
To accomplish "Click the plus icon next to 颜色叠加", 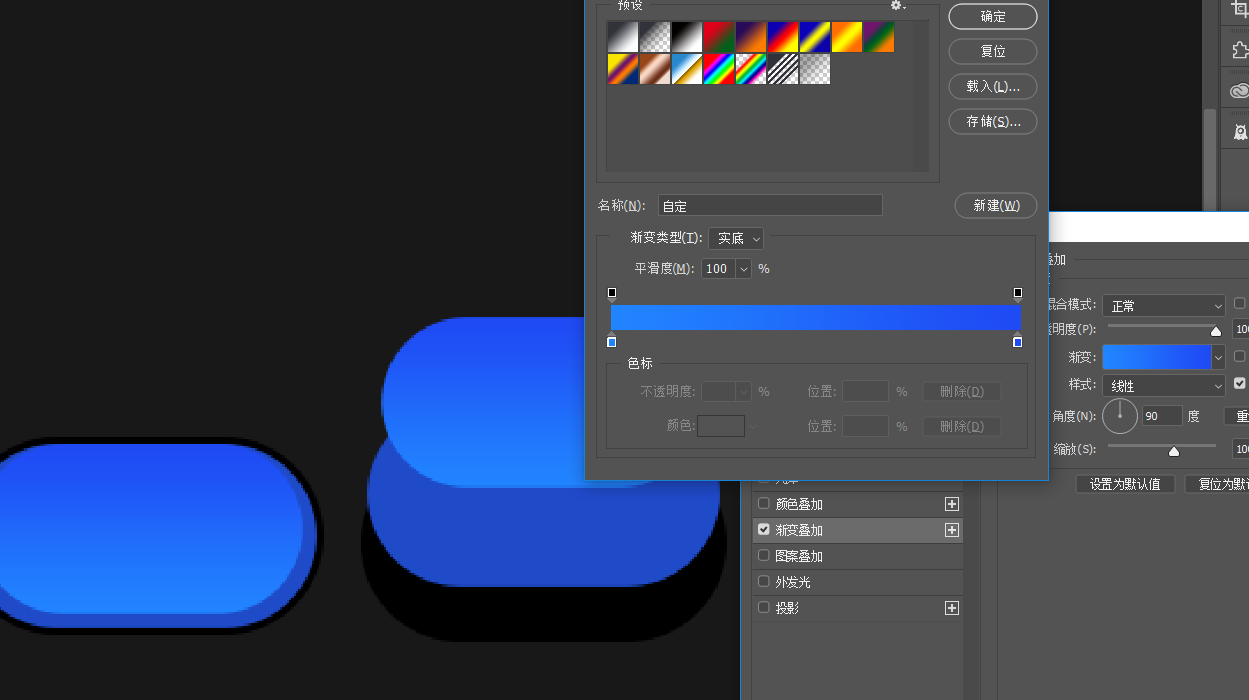I will 952,504.
